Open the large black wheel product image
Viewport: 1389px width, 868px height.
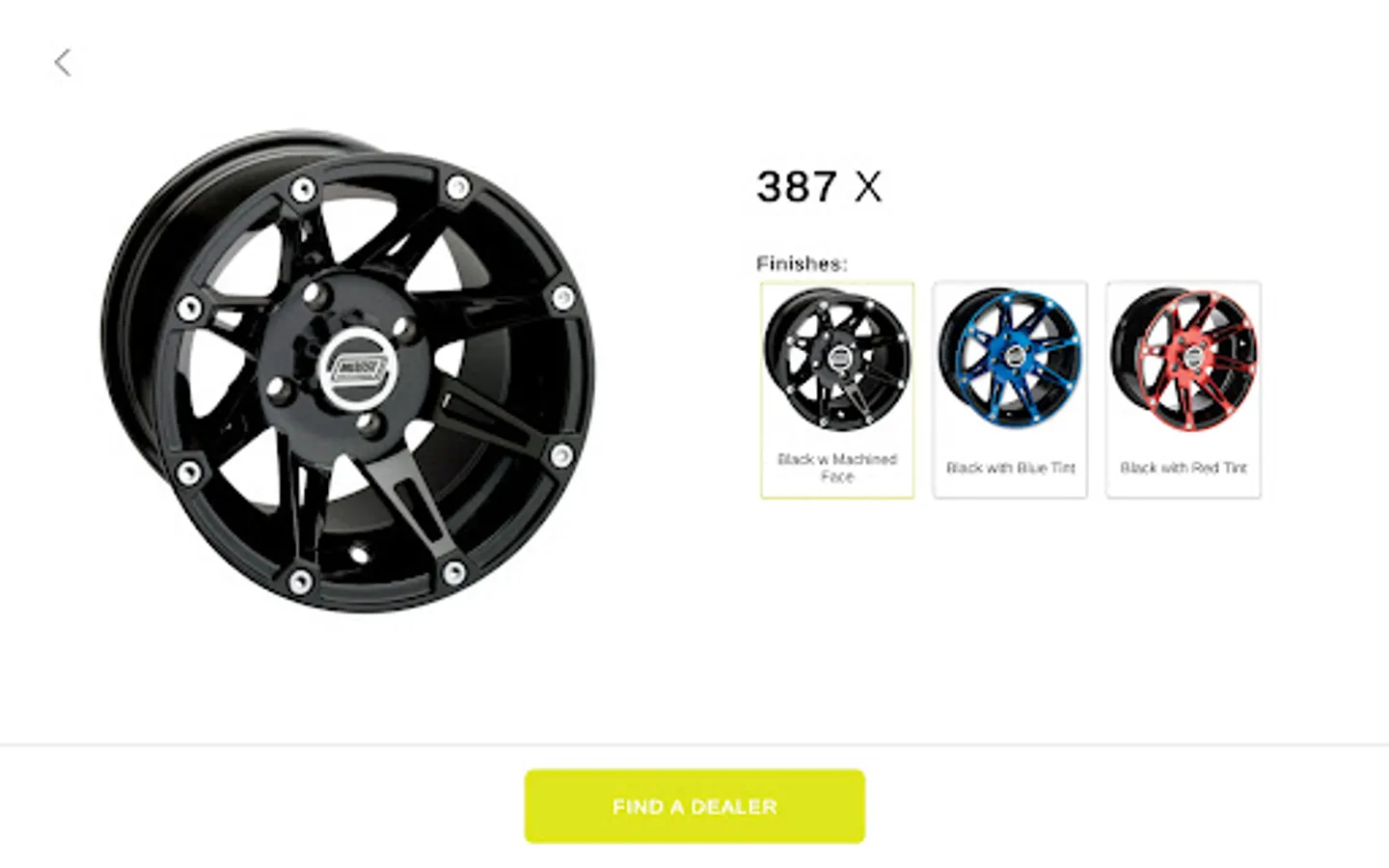coord(347,371)
